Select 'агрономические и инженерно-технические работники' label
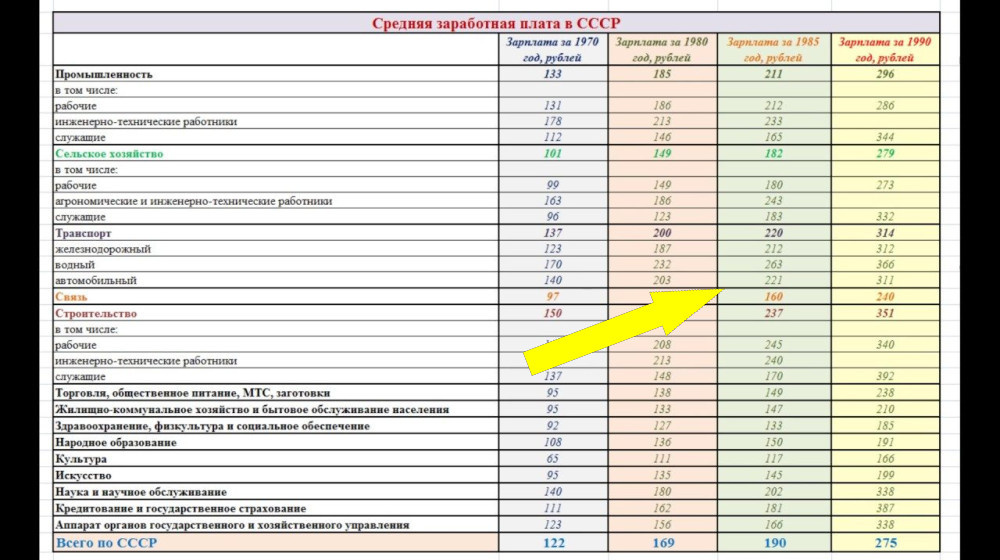 pos(193,201)
